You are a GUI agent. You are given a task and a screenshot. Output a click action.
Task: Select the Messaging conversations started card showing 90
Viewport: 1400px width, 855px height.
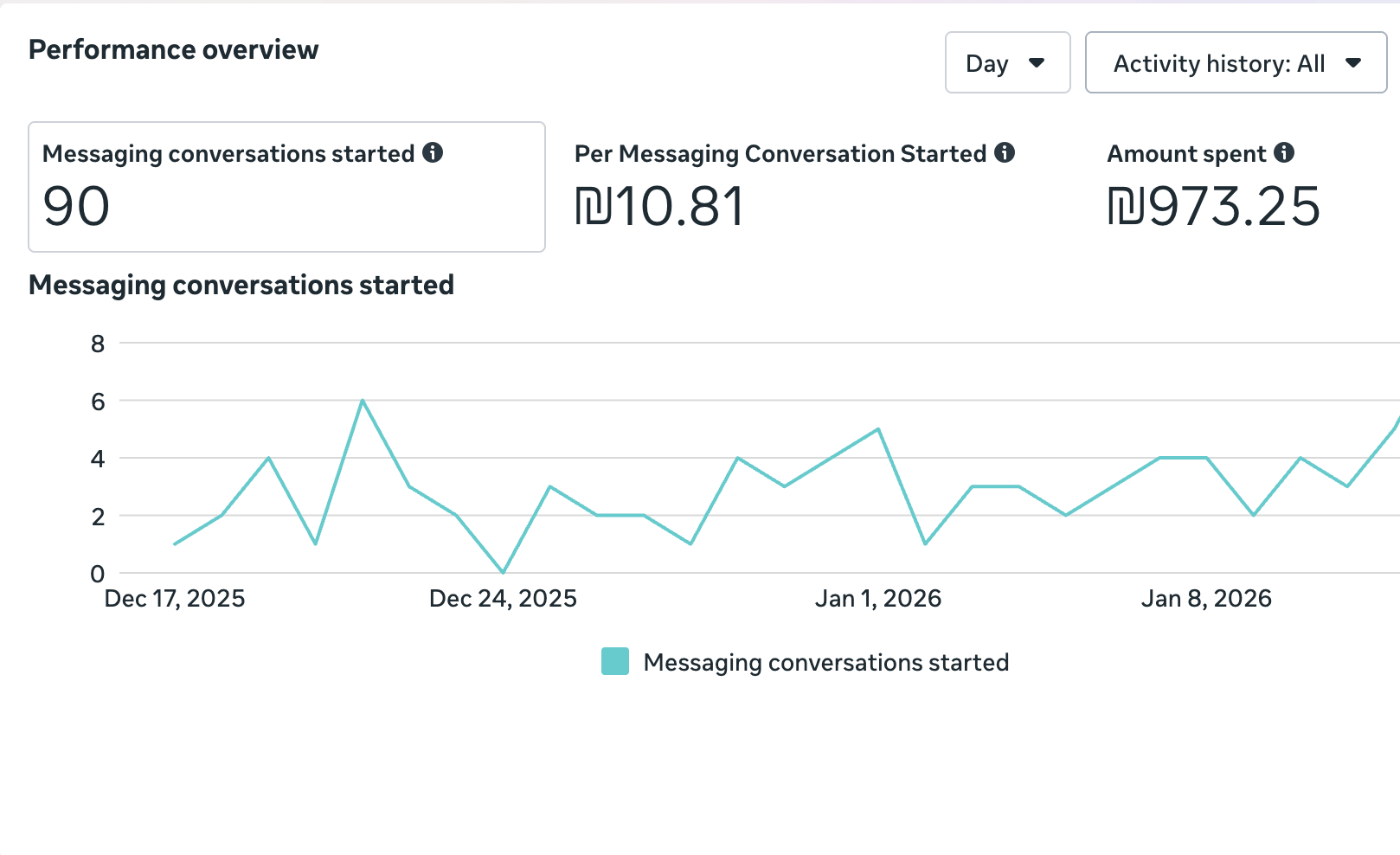coord(286,187)
